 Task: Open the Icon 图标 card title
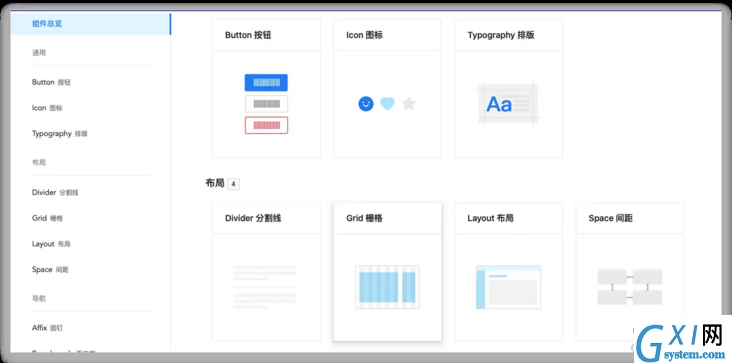pos(365,35)
